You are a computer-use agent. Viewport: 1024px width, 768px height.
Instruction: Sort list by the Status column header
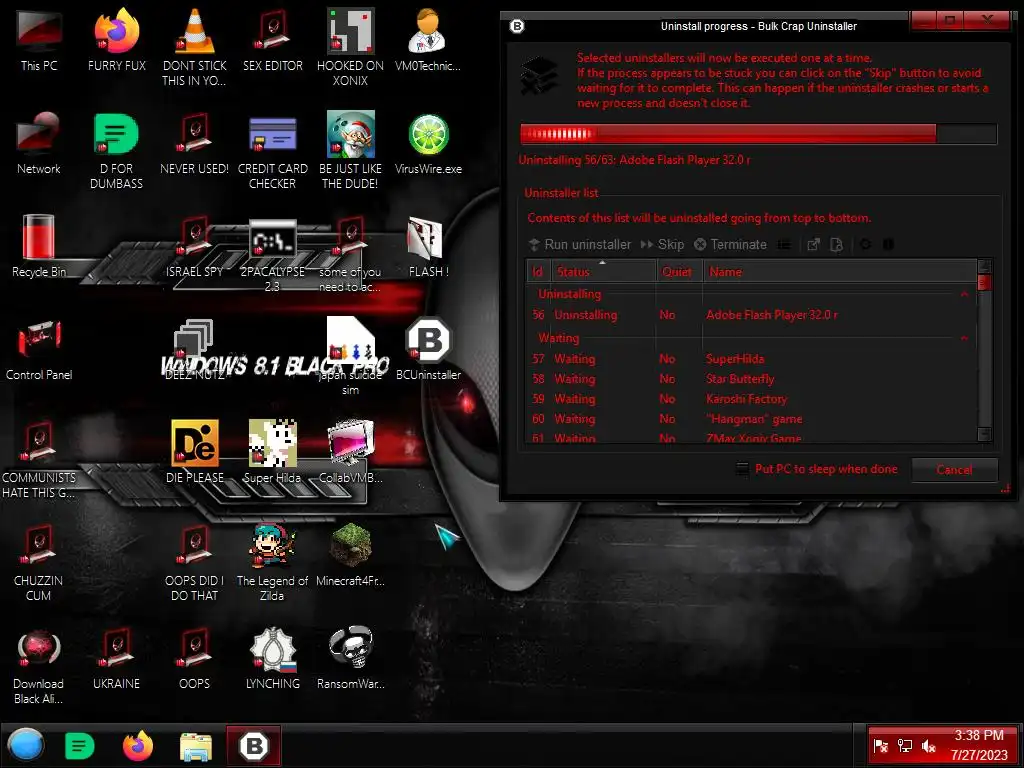tap(604, 272)
